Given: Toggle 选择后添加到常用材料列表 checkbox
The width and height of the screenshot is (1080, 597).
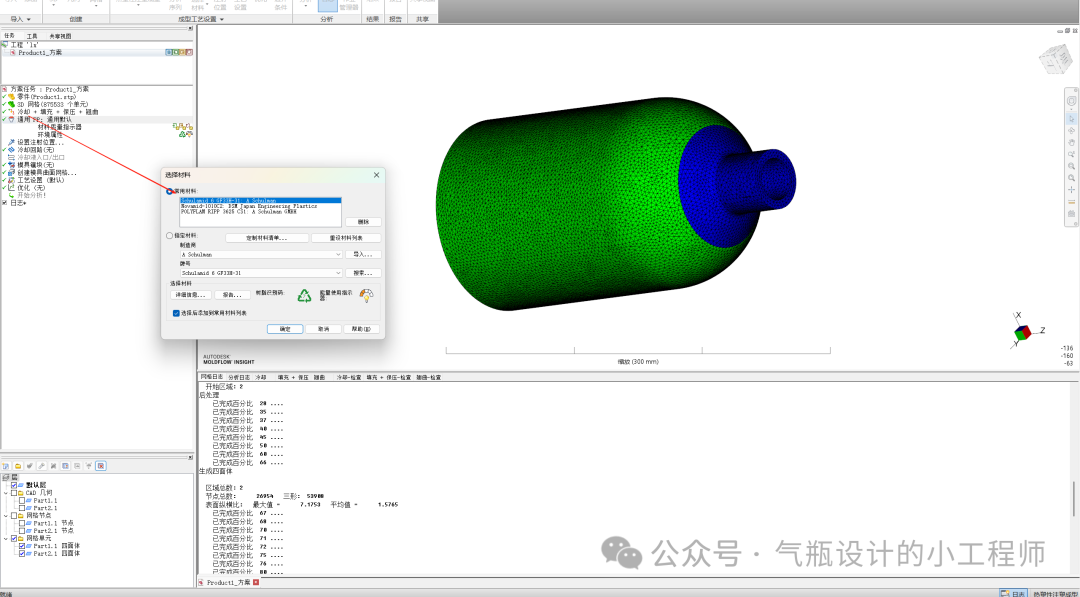Looking at the screenshot, I should [176, 313].
